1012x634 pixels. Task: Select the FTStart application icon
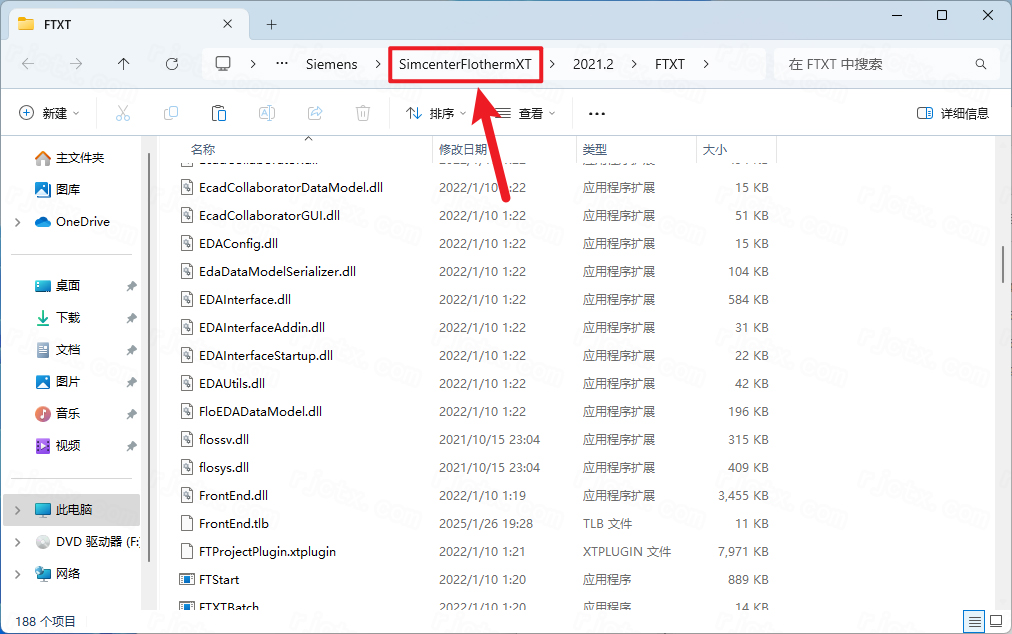coord(187,580)
